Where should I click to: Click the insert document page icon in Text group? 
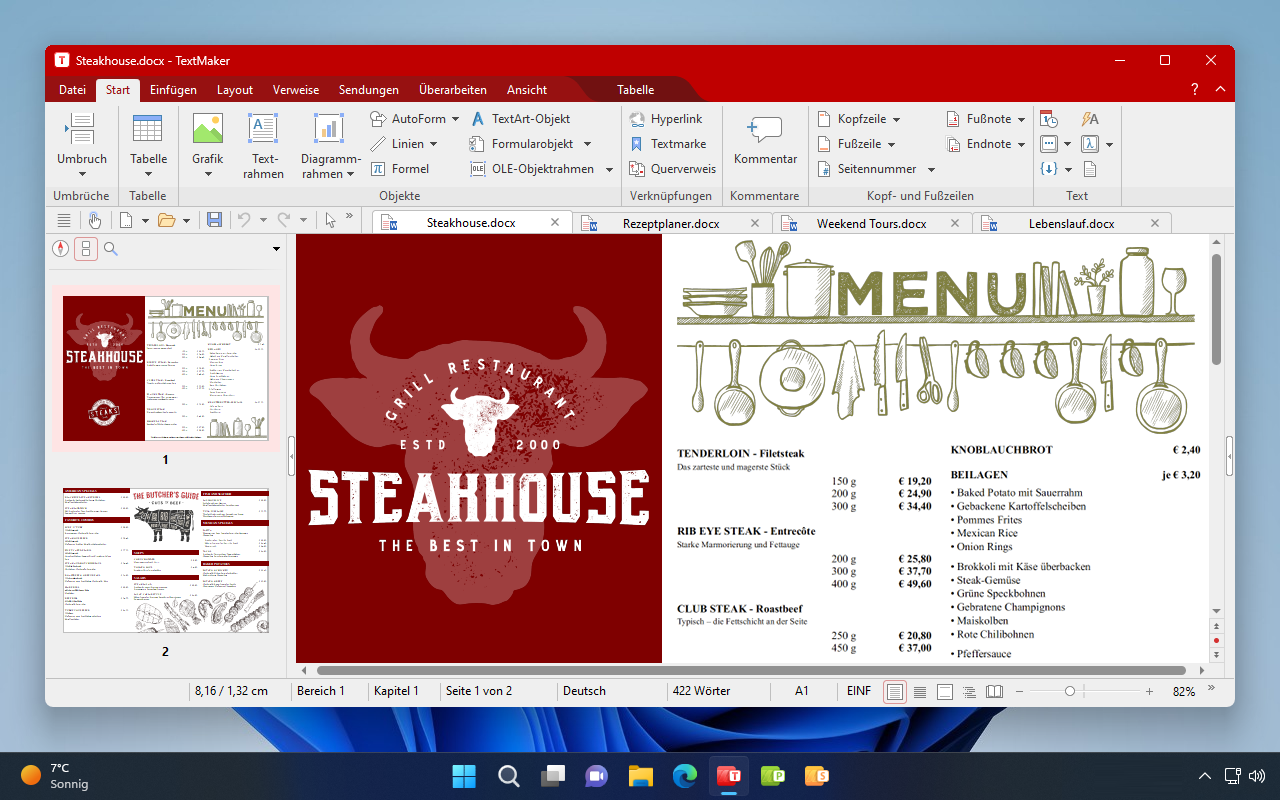[x=1090, y=169]
